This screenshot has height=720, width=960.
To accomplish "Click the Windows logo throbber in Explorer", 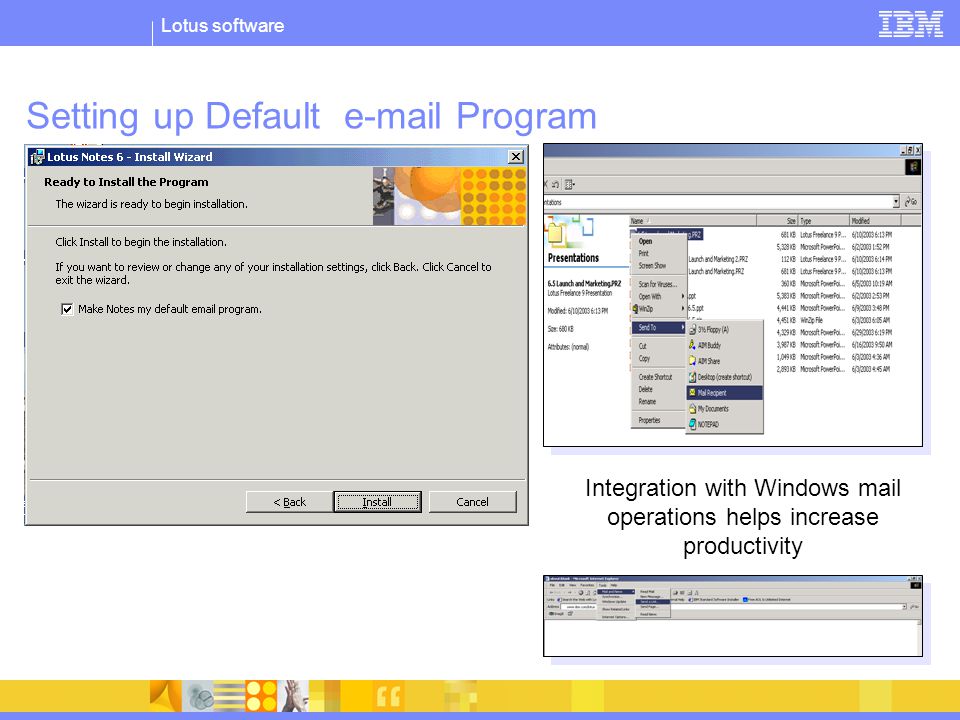I will [x=913, y=167].
